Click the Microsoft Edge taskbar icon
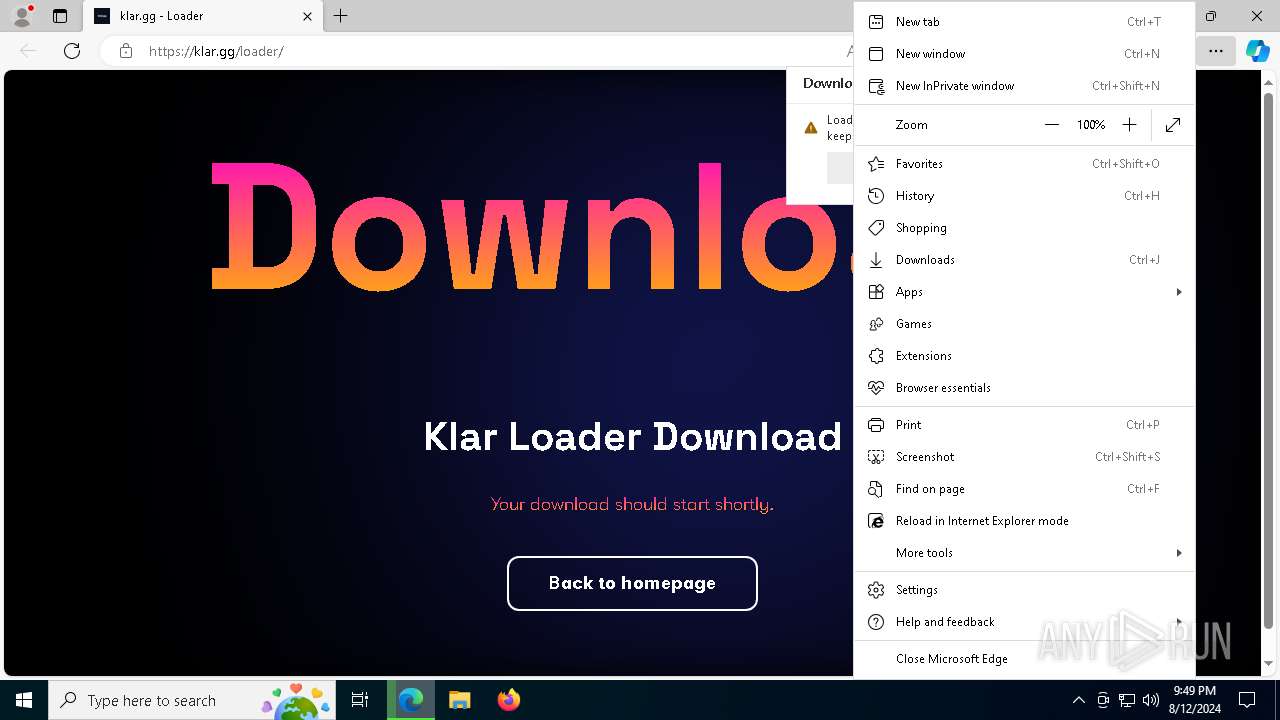This screenshot has height=720, width=1280. 411,700
